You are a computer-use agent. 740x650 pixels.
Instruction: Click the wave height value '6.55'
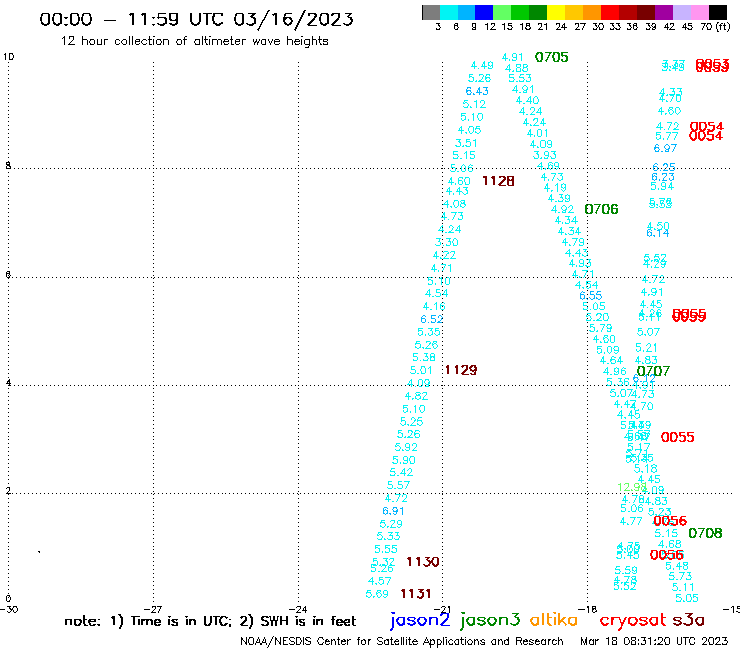pos(591,295)
